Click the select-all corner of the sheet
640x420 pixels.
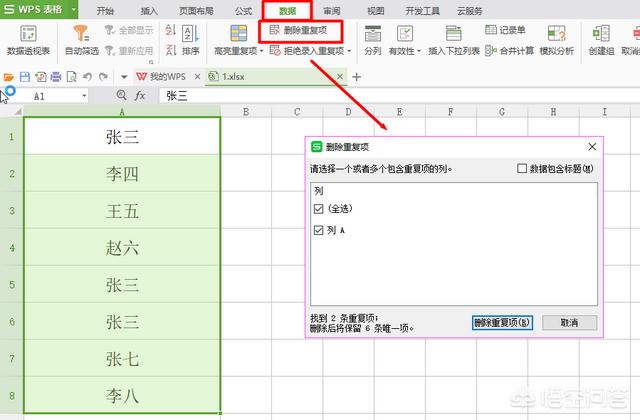pos(17,111)
